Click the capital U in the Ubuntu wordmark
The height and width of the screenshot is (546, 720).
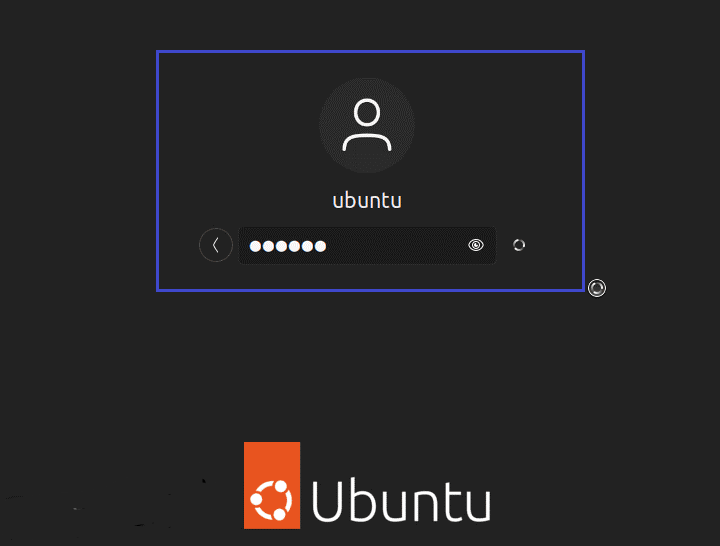coord(326,501)
